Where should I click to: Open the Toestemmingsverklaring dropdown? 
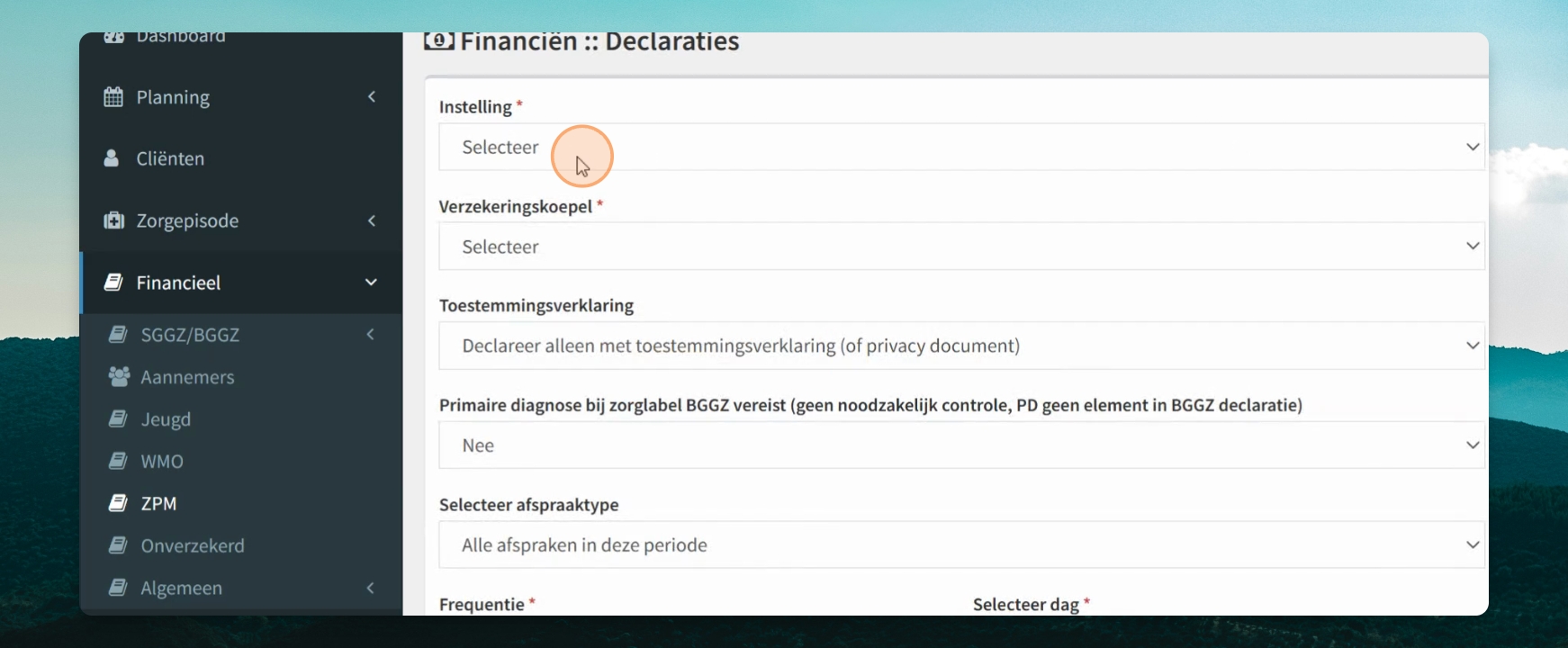[961, 346]
